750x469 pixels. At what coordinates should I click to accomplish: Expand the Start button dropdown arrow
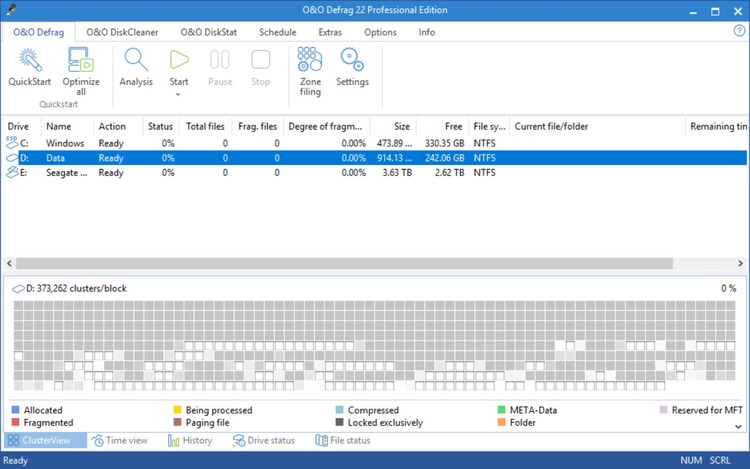(x=178, y=95)
